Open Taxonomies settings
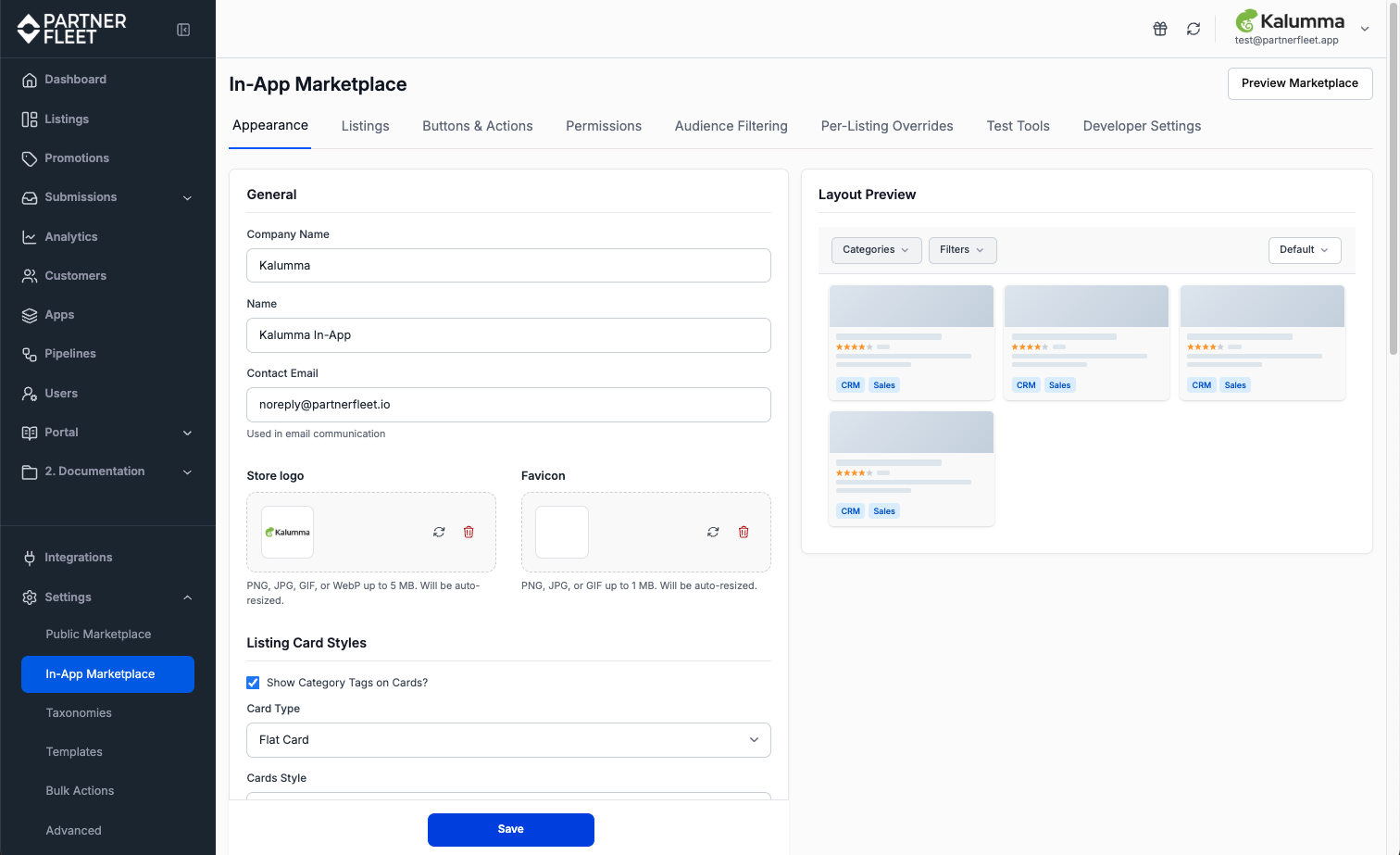Viewport: 1400px width, 855px height. (79, 713)
